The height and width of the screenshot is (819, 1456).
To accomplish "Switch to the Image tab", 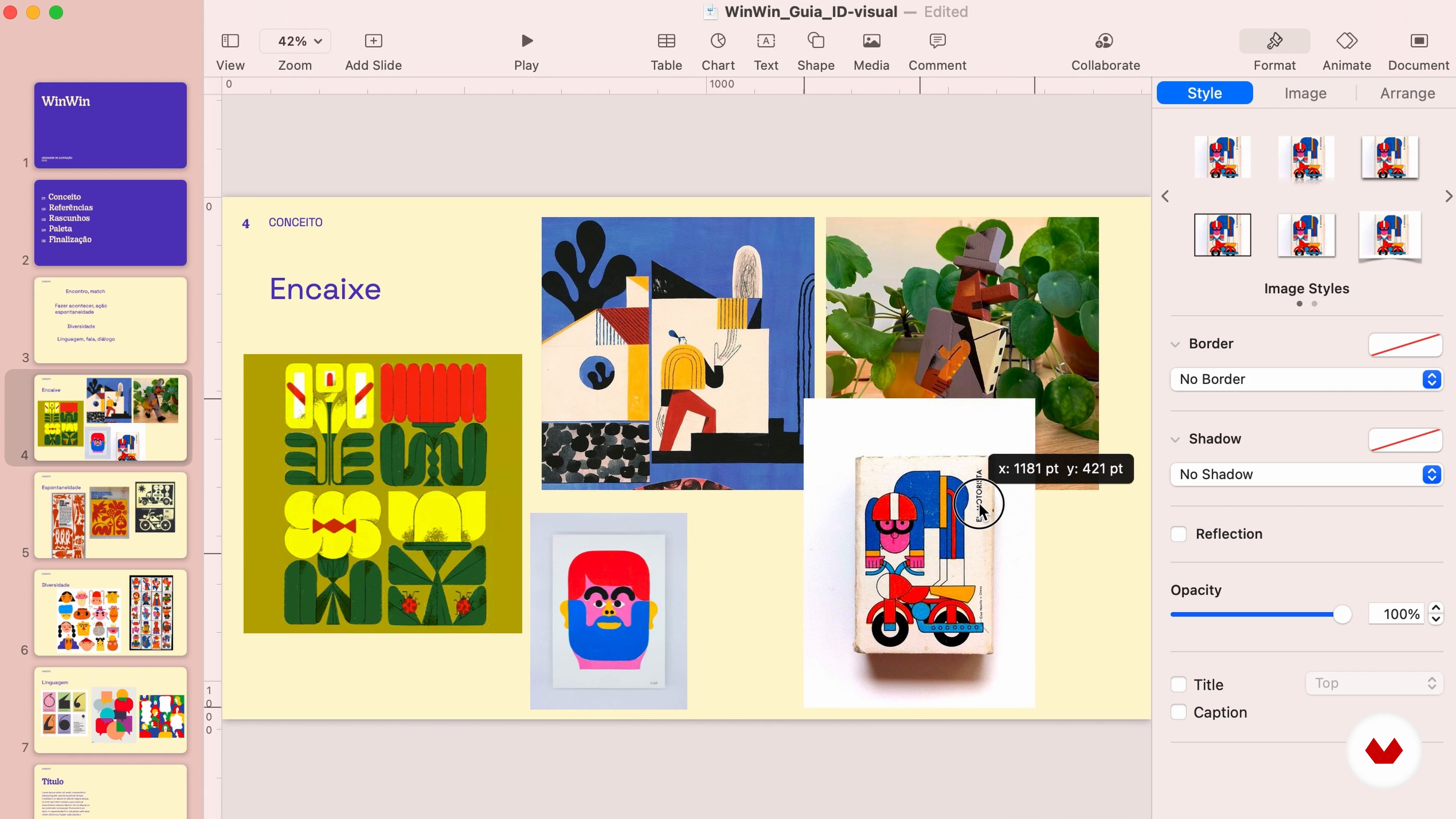I will (1305, 93).
